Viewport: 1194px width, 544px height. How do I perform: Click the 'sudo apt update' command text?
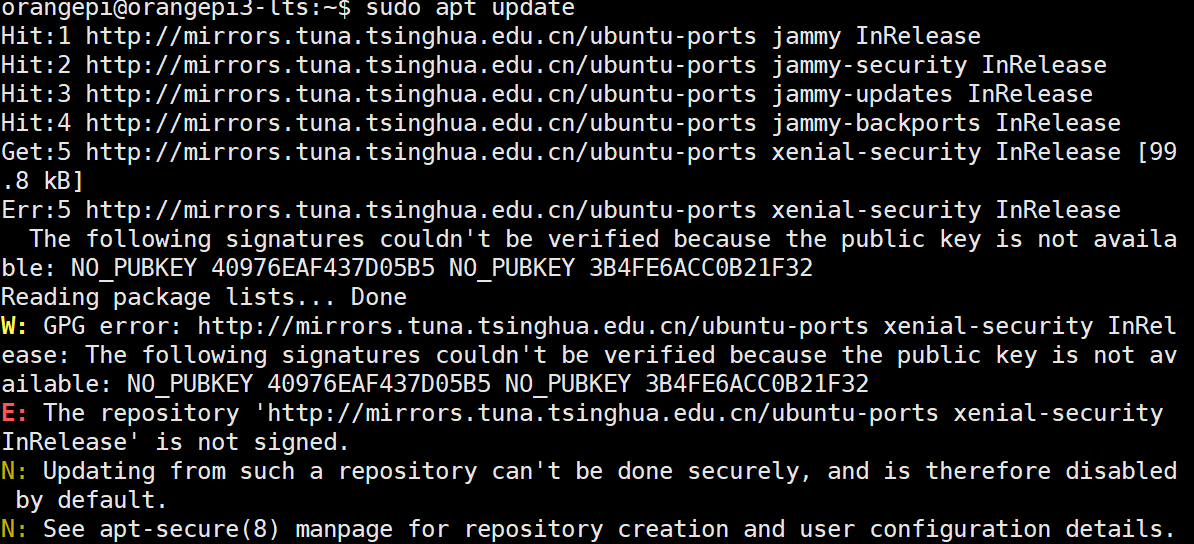(471, 8)
